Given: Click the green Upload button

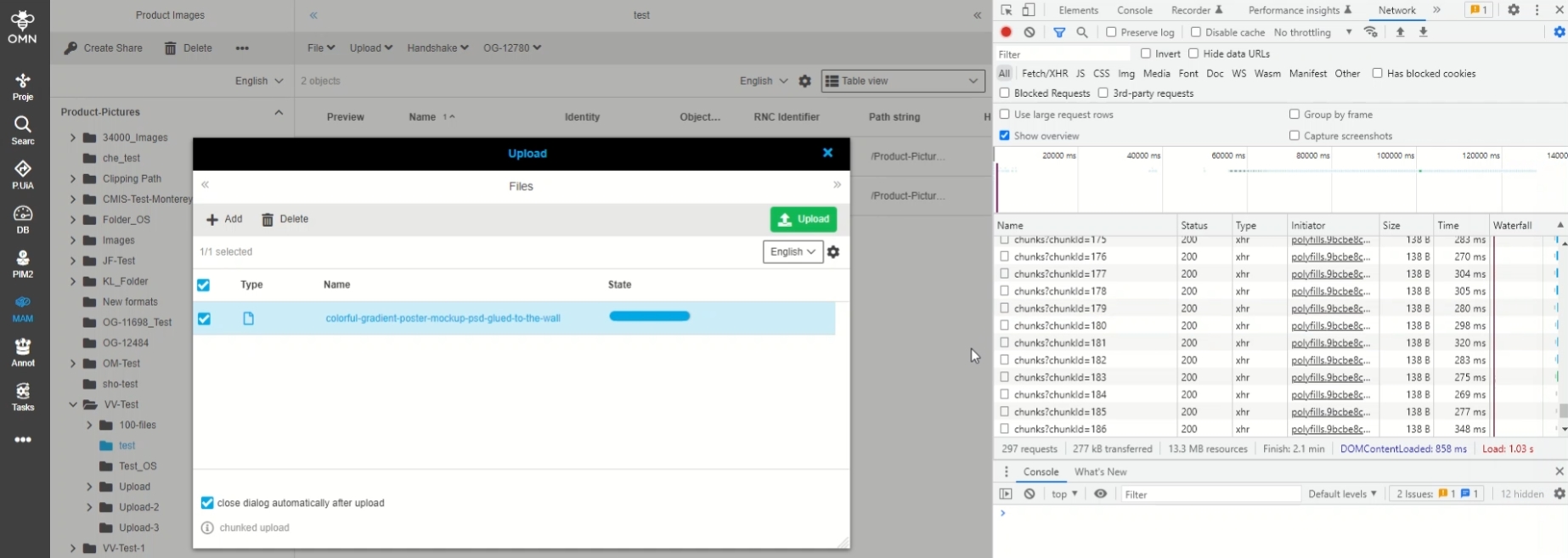Looking at the screenshot, I should [804, 219].
